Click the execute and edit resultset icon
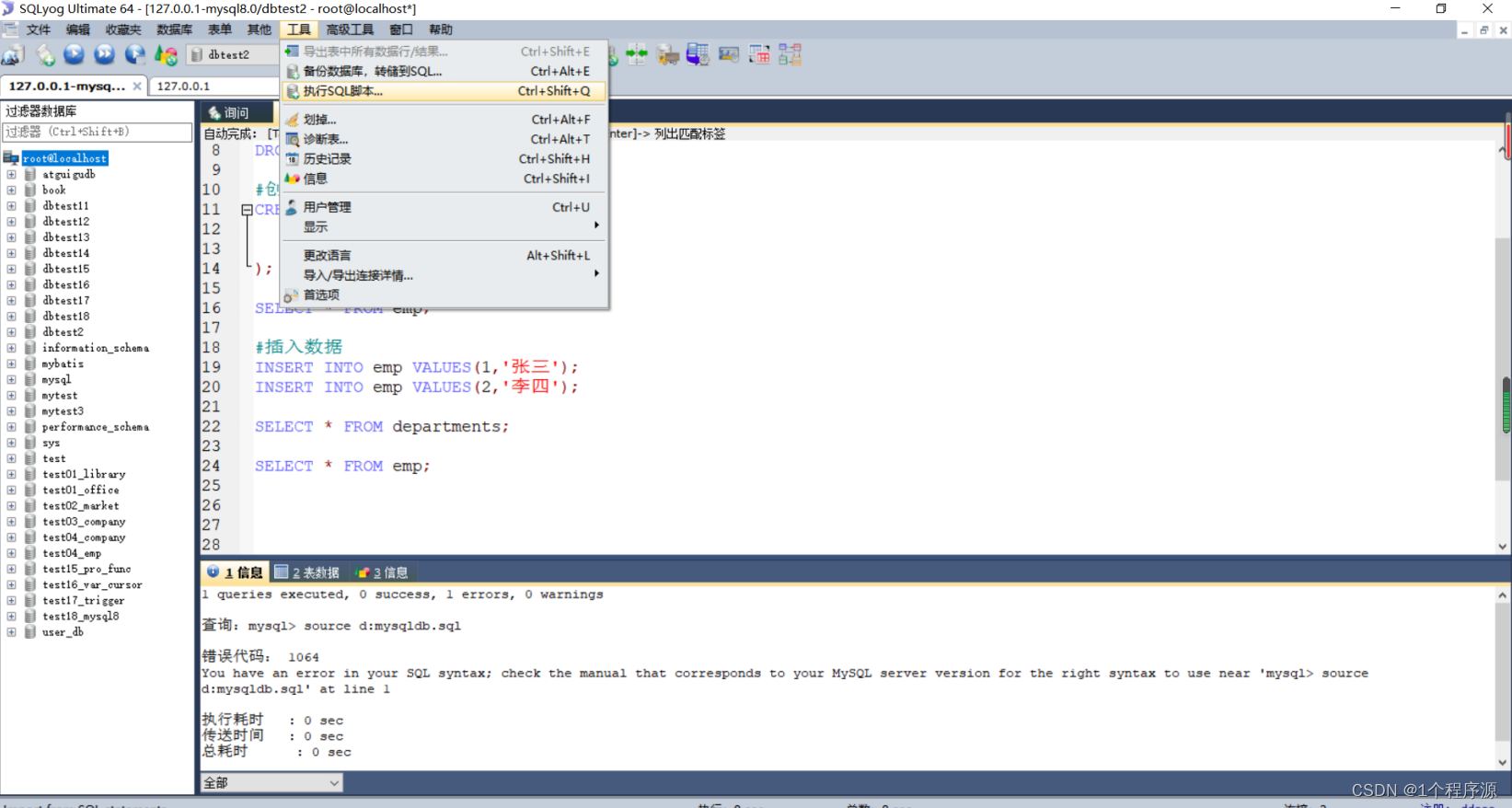The image size is (1512, 808). [135, 55]
